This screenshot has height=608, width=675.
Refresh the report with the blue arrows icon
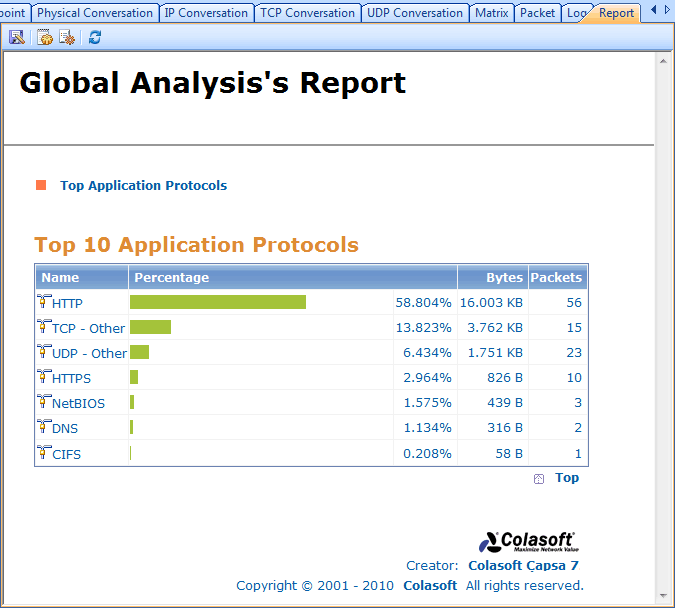tap(95, 37)
